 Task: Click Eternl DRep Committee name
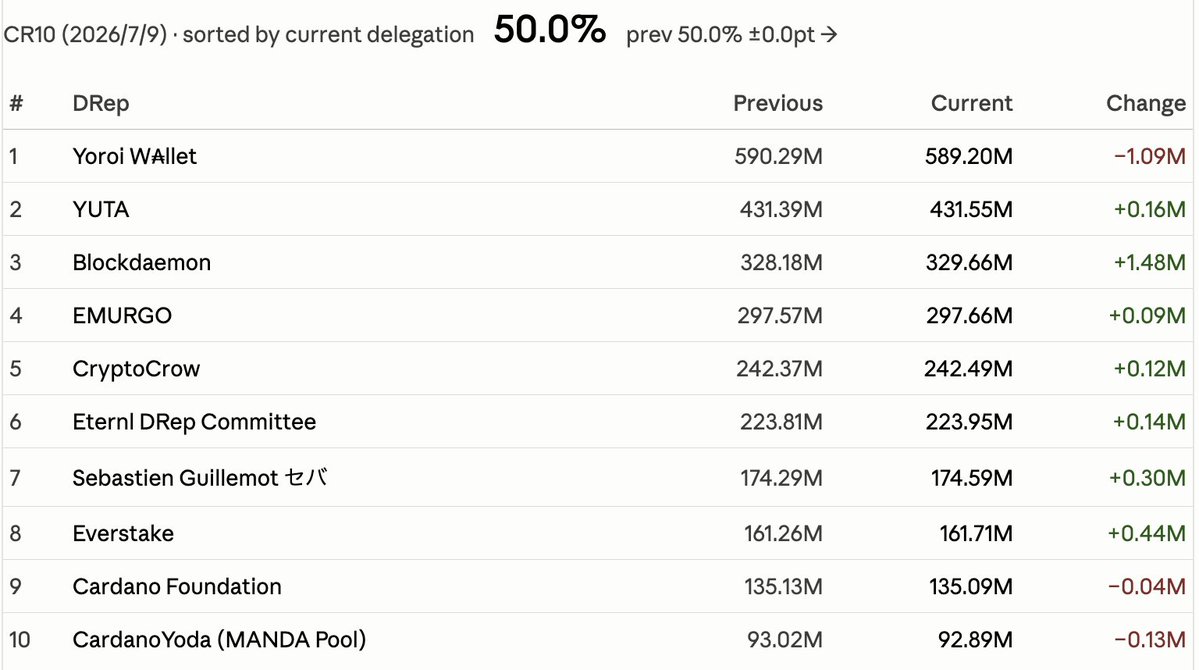click(194, 421)
